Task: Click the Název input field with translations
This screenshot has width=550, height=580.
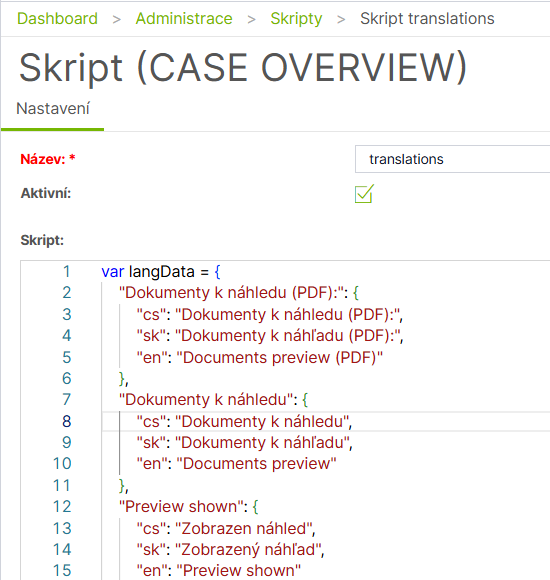Action: (x=452, y=159)
